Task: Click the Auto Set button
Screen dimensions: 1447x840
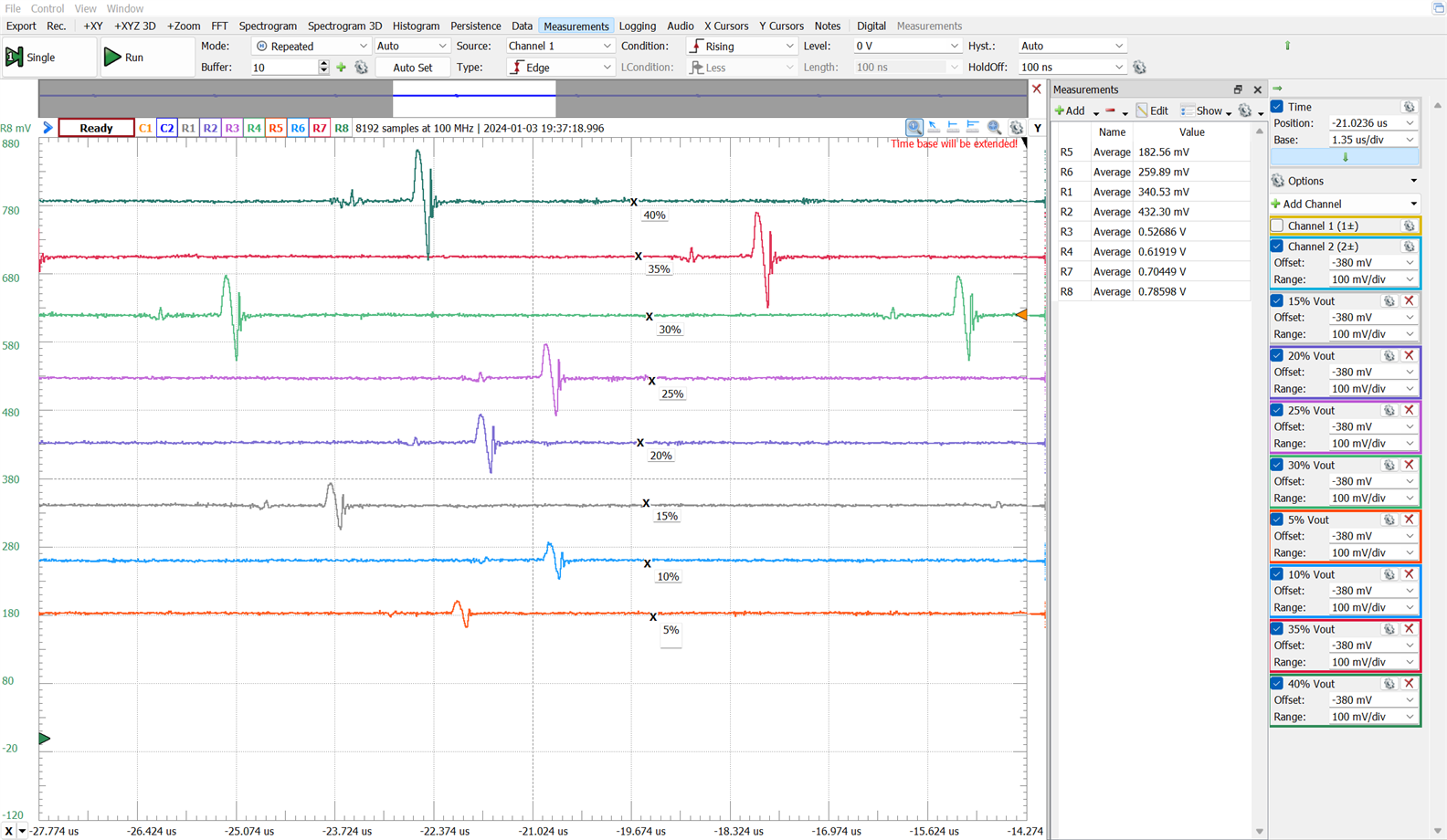Action: click(x=413, y=68)
